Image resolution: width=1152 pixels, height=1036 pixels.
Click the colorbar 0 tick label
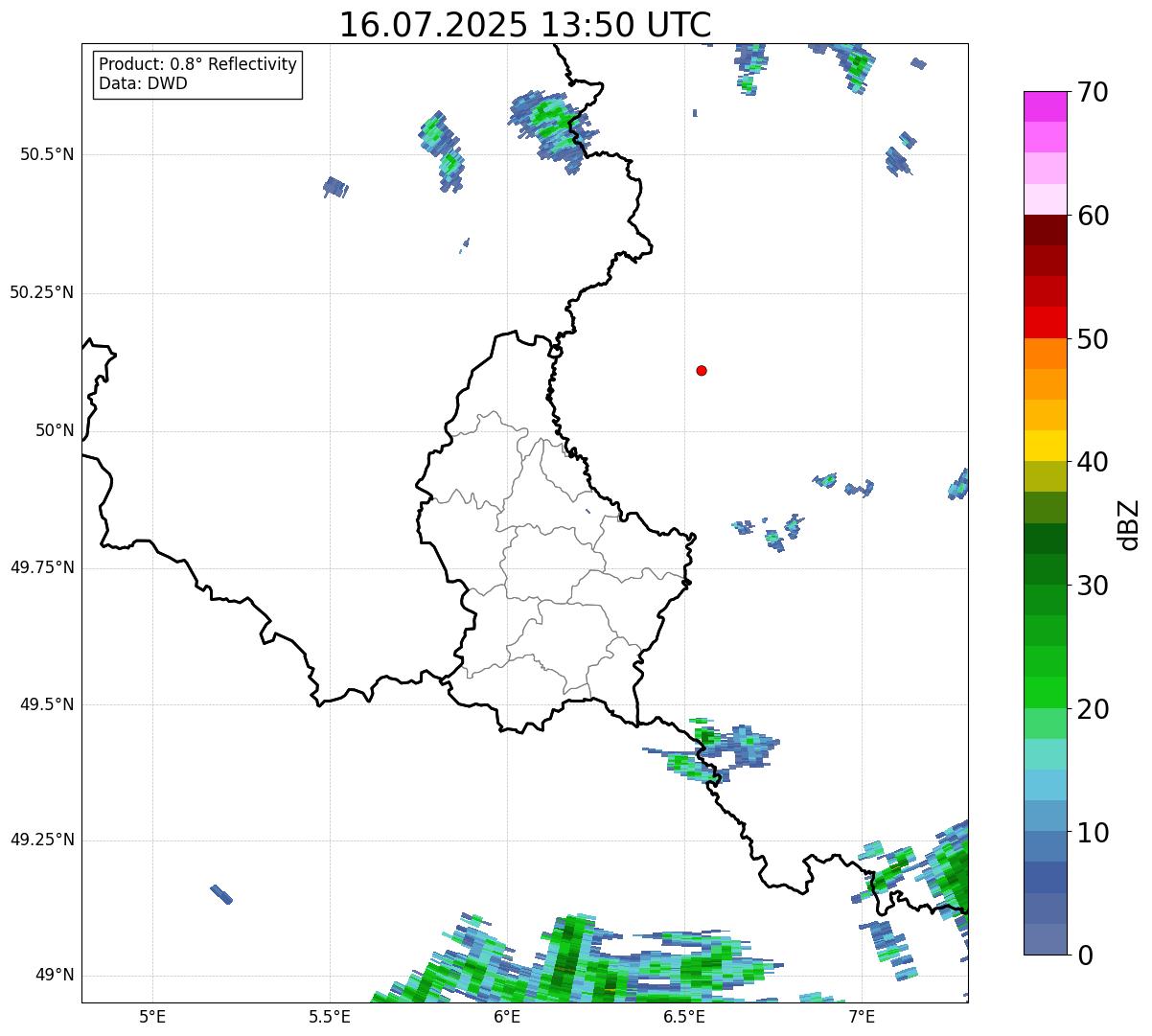tap(1084, 955)
